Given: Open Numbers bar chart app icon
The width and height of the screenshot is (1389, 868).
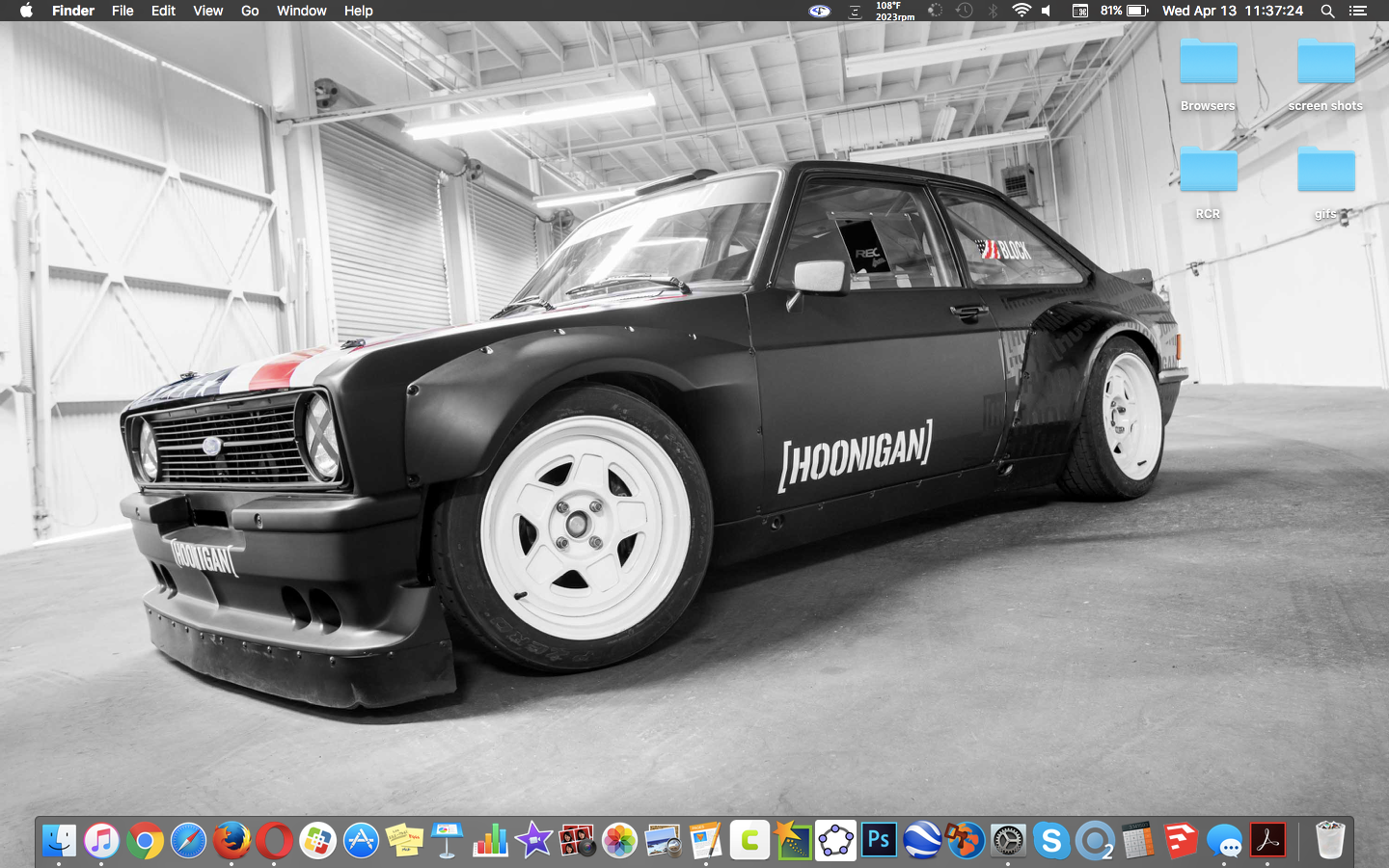Looking at the screenshot, I should (x=490, y=840).
